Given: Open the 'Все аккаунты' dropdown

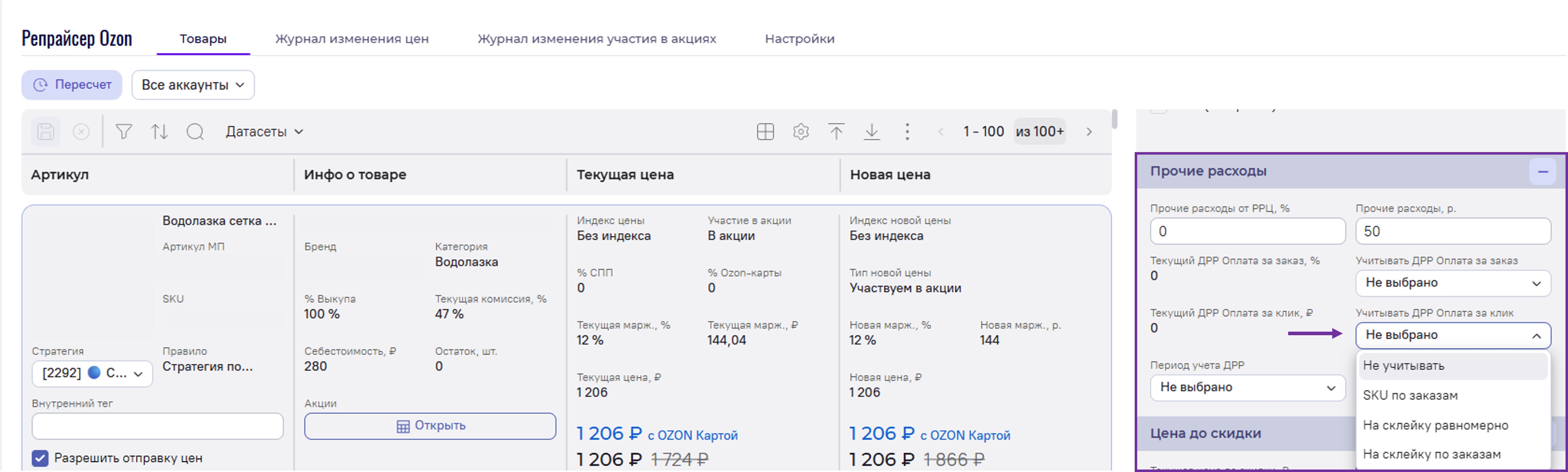Looking at the screenshot, I should 192,85.
